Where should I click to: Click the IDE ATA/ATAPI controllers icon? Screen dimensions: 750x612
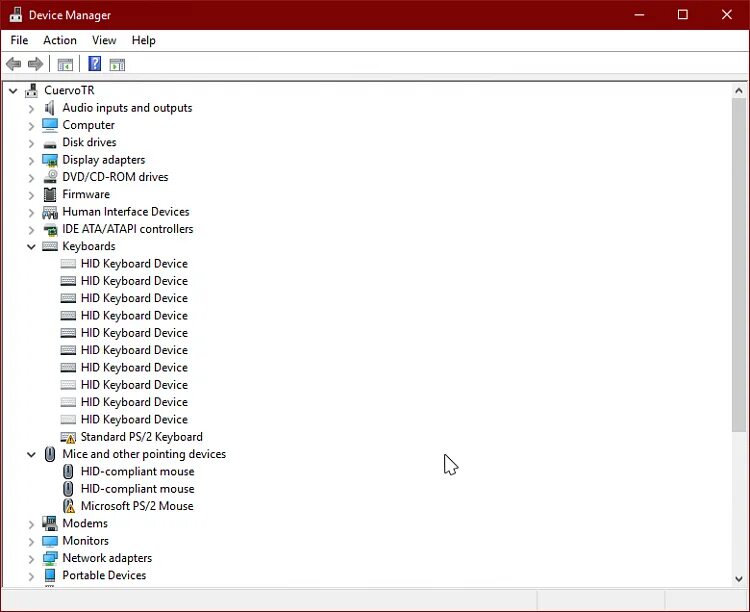click(50, 230)
